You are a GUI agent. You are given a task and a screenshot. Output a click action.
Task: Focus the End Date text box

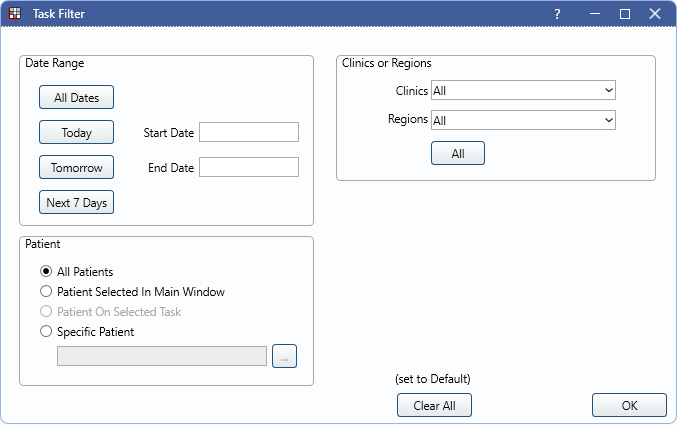249,167
